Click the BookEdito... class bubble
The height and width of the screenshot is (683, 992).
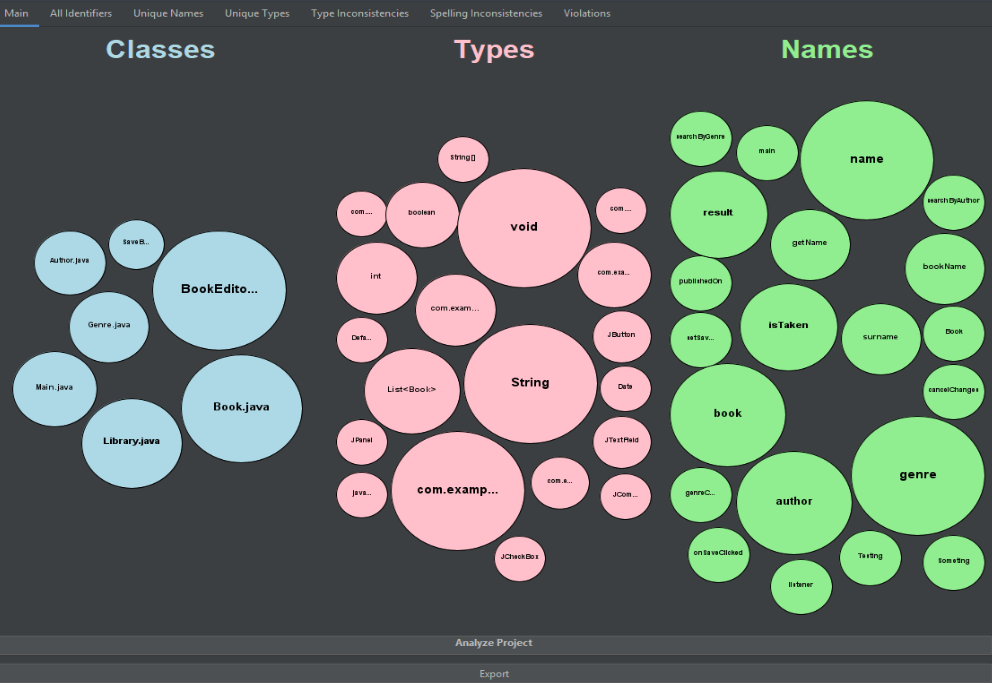[x=219, y=290]
